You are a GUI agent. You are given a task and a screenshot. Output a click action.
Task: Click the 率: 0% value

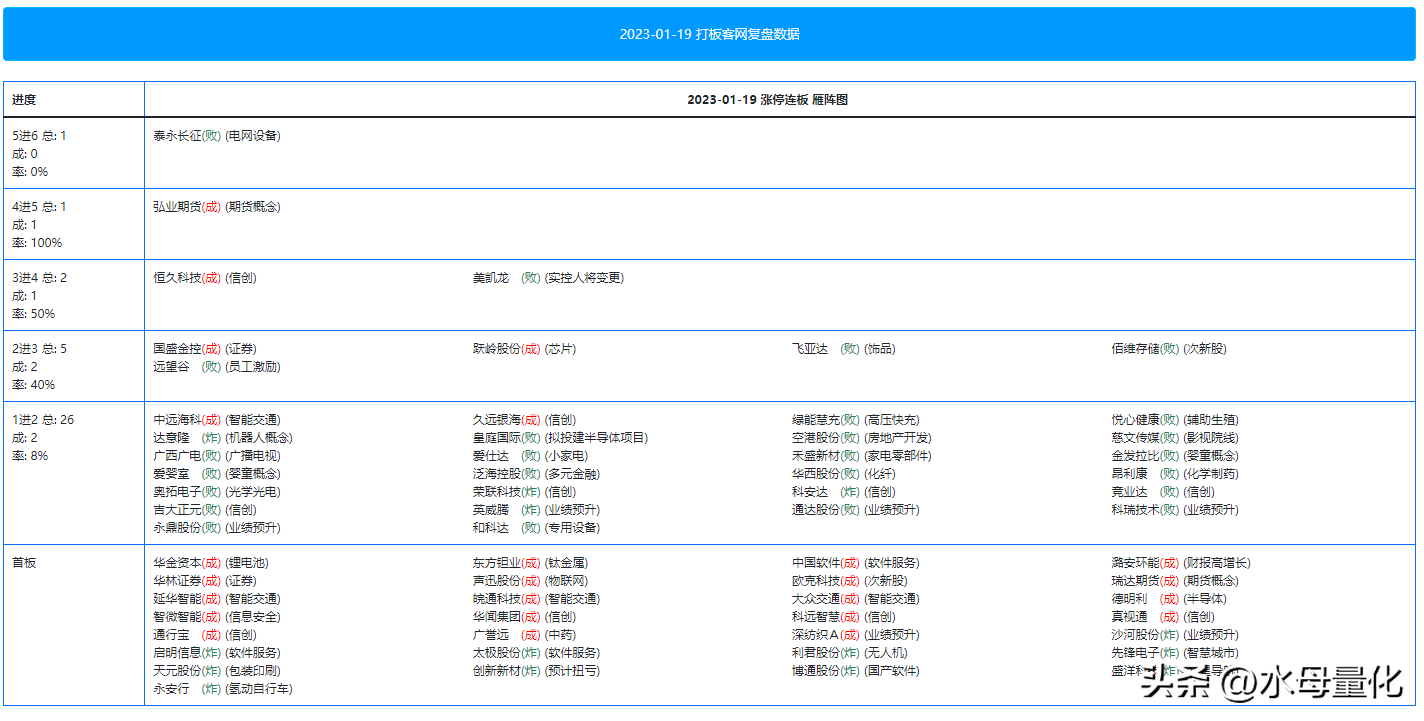(x=30, y=172)
